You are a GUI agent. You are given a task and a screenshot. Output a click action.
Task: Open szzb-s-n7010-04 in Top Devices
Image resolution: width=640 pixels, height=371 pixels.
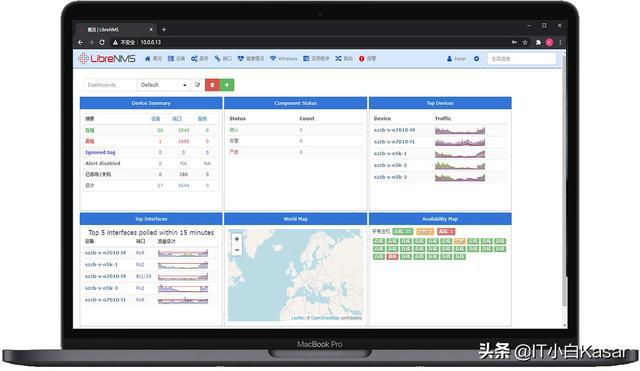tap(394, 130)
